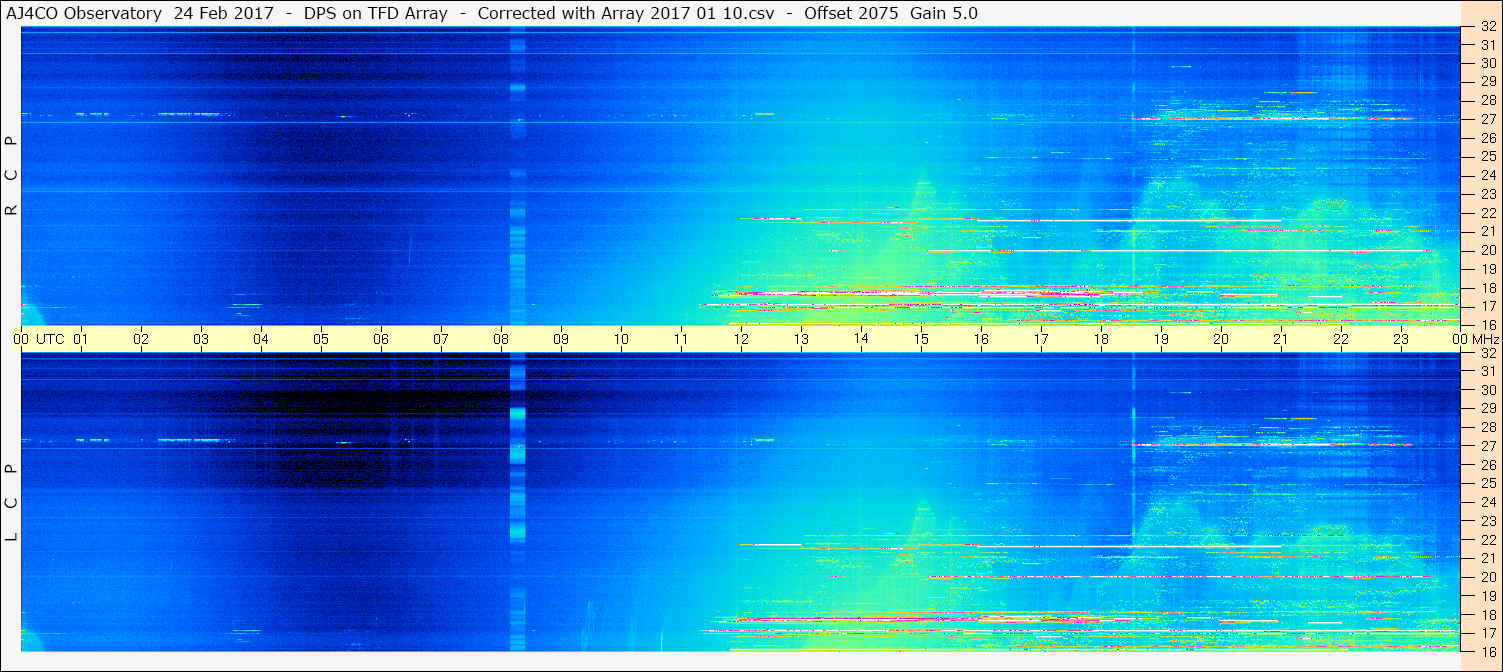
Task: Click the UTC label on time axis
Action: coord(50,339)
